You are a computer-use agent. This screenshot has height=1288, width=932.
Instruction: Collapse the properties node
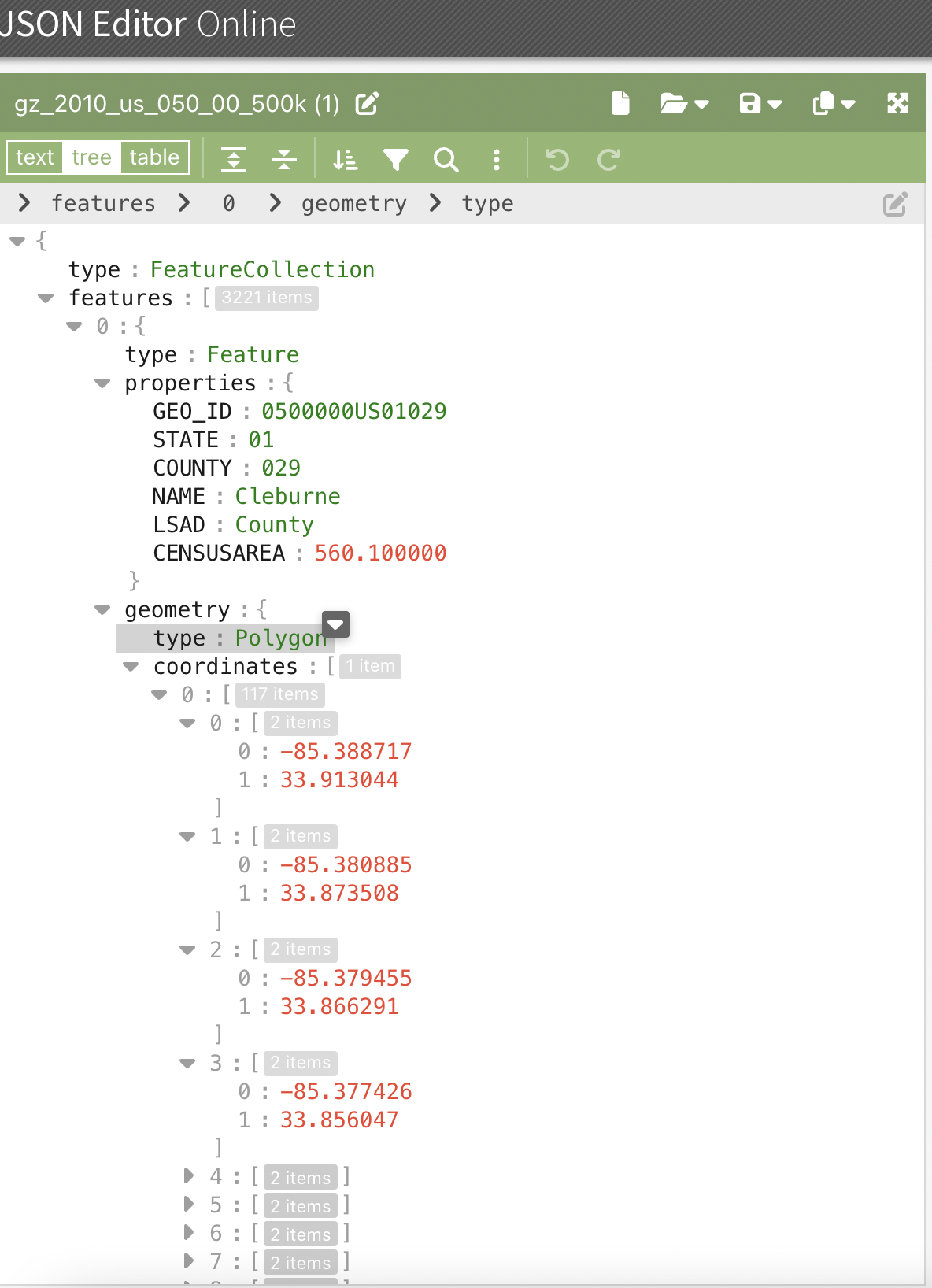102,383
